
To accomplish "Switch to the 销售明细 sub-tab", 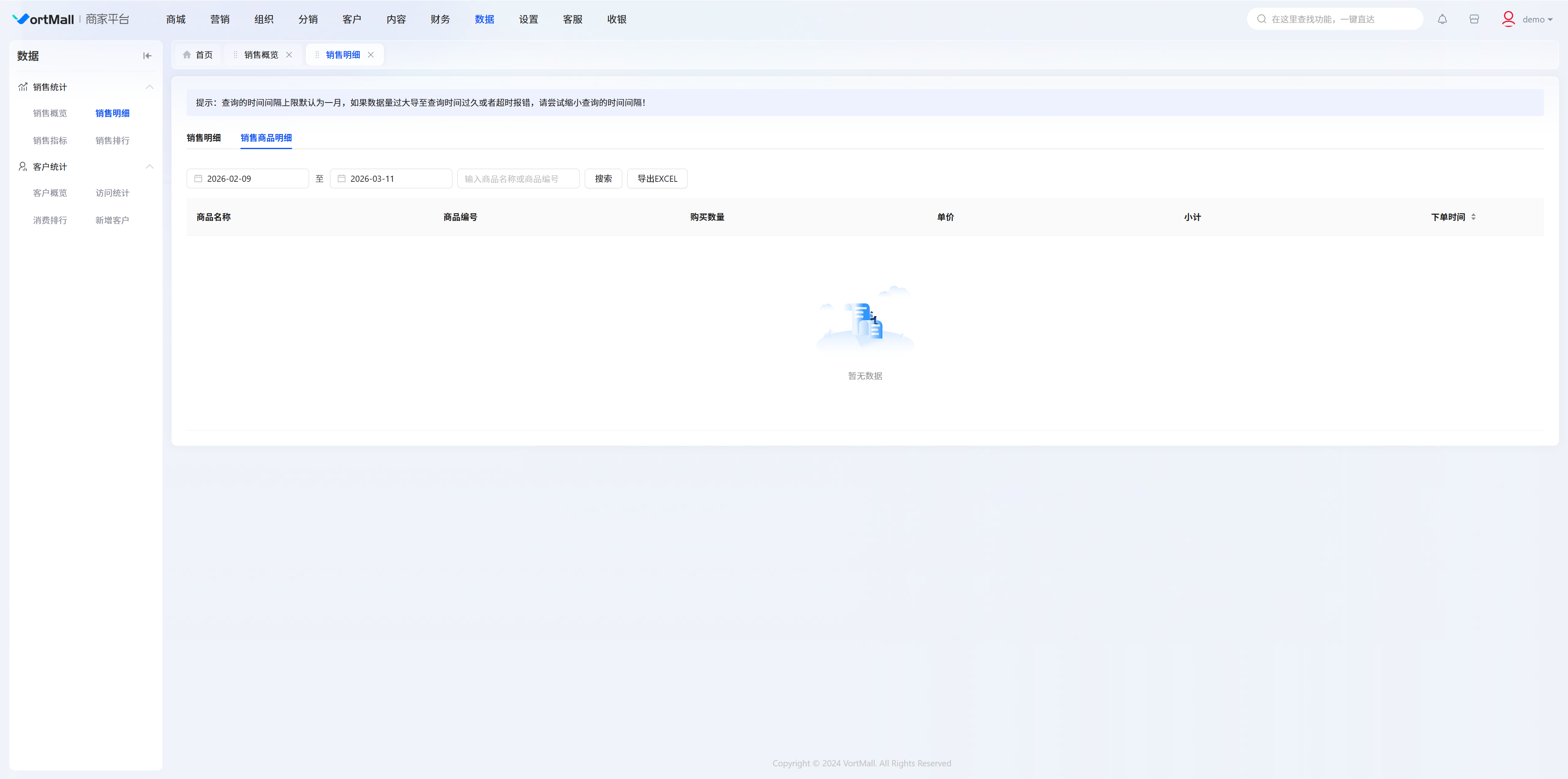I will tap(203, 138).
